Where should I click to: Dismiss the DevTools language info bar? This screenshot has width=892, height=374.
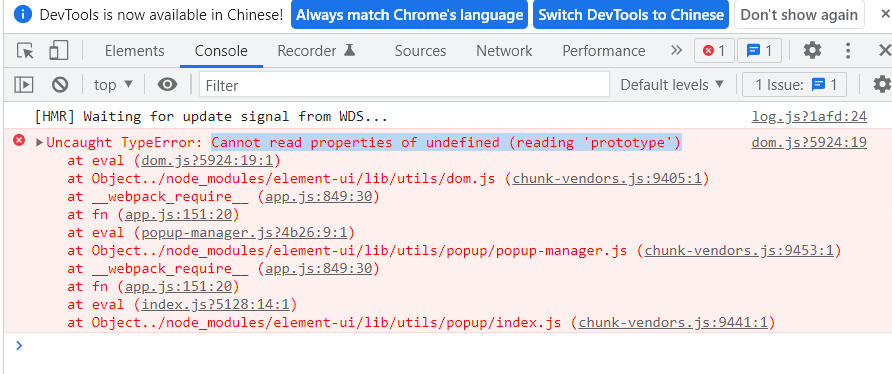884,15
